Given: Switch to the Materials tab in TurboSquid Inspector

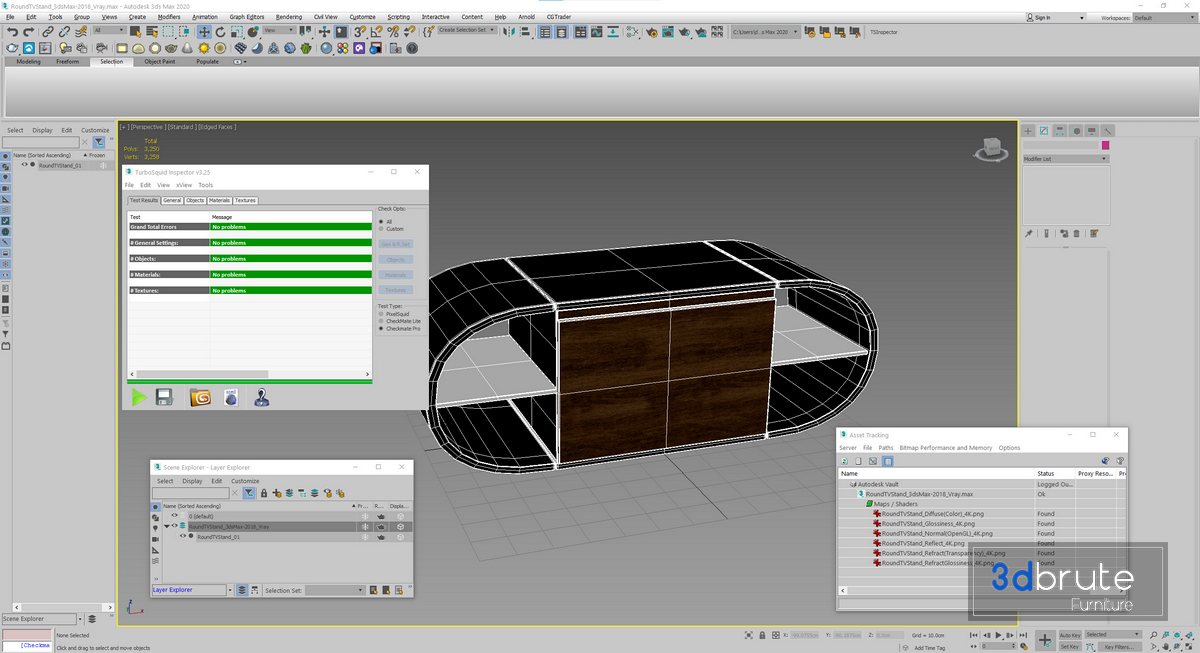Looking at the screenshot, I should coord(219,201).
